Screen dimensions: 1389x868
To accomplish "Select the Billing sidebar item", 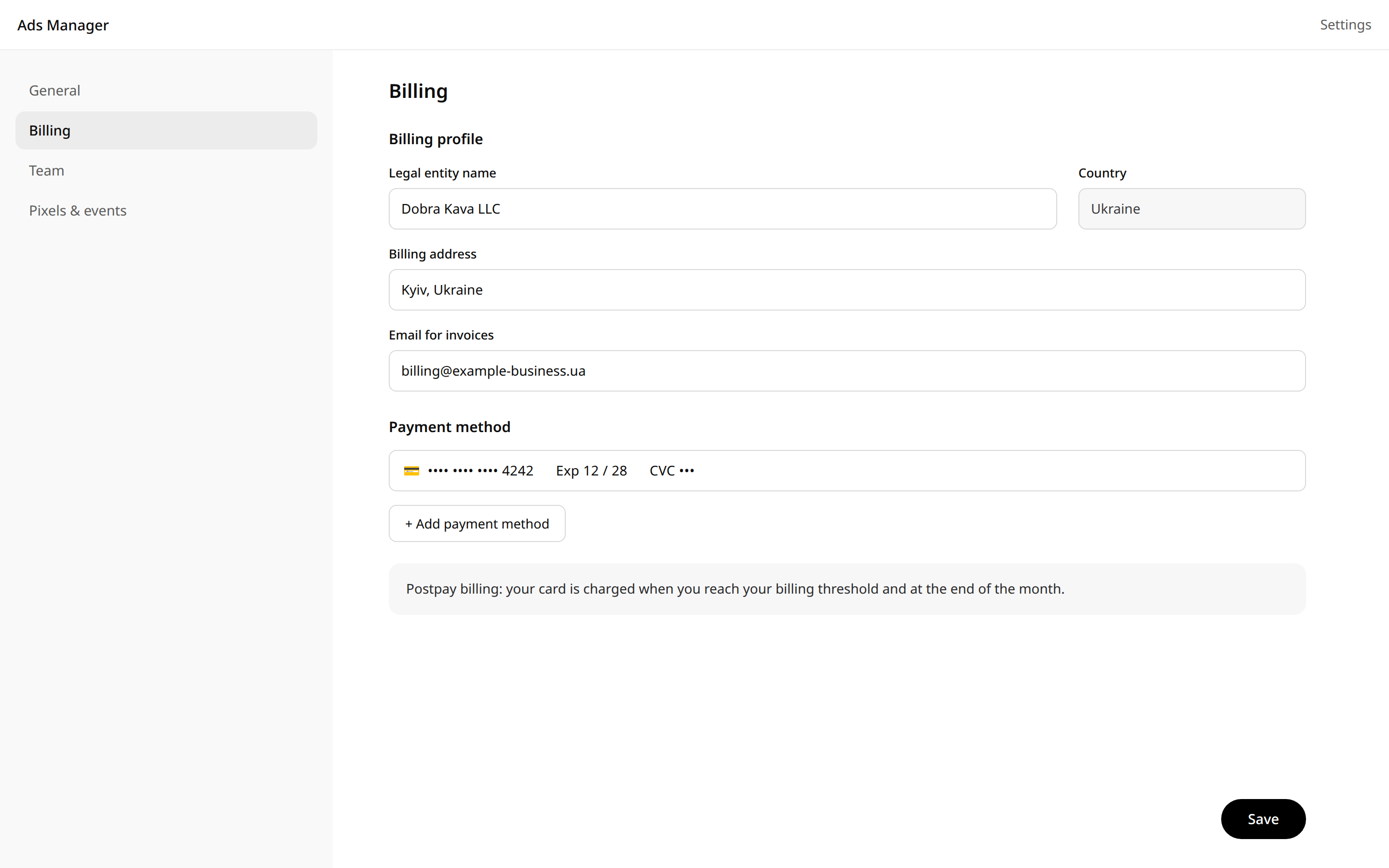I will coord(166,130).
